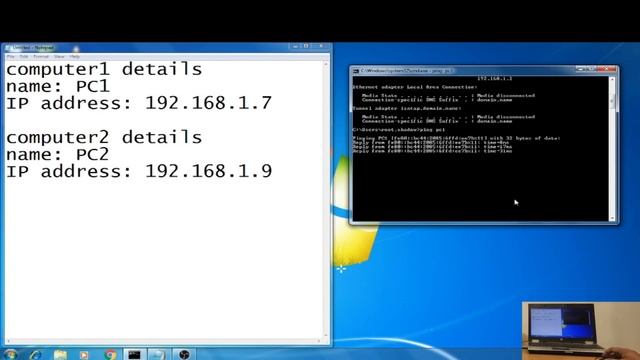The height and width of the screenshot is (360, 640).
Task: Maximize the Notepad window
Action: click(x=306, y=46)
